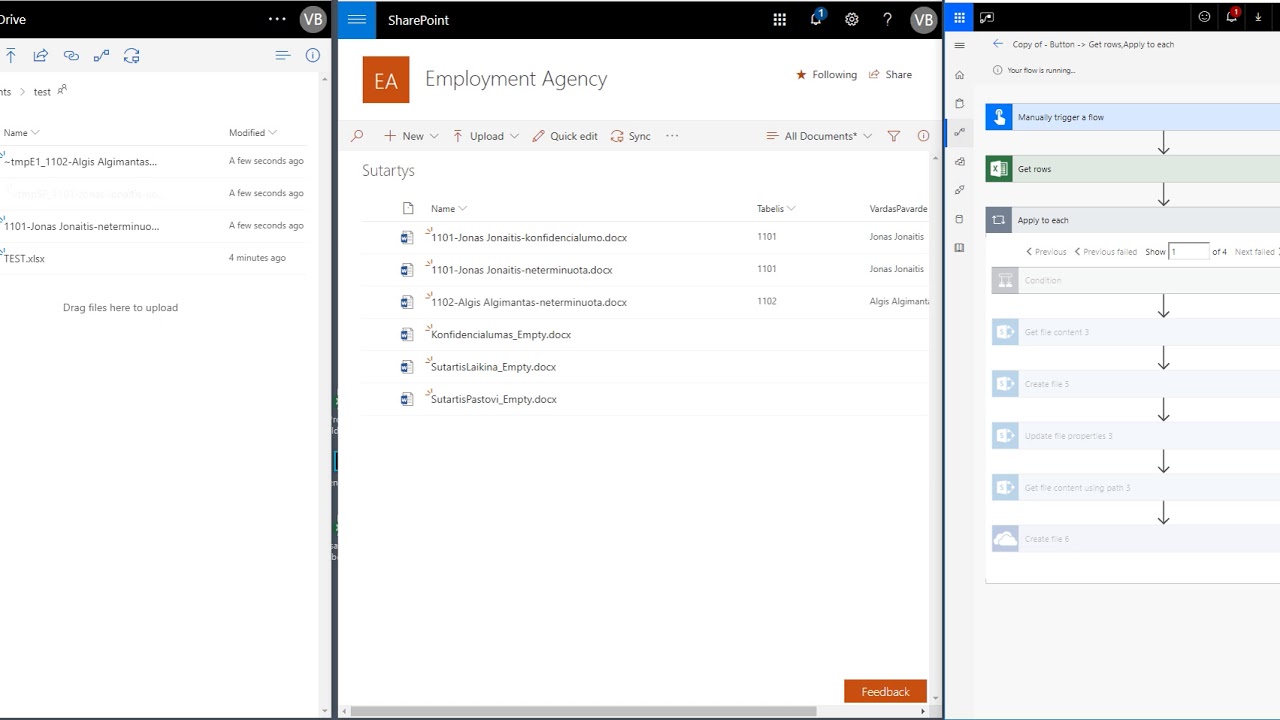Click the Employment Agency site title
Image resolution: width=1280 pixels, height=720 pixels.
coord(516,79)
